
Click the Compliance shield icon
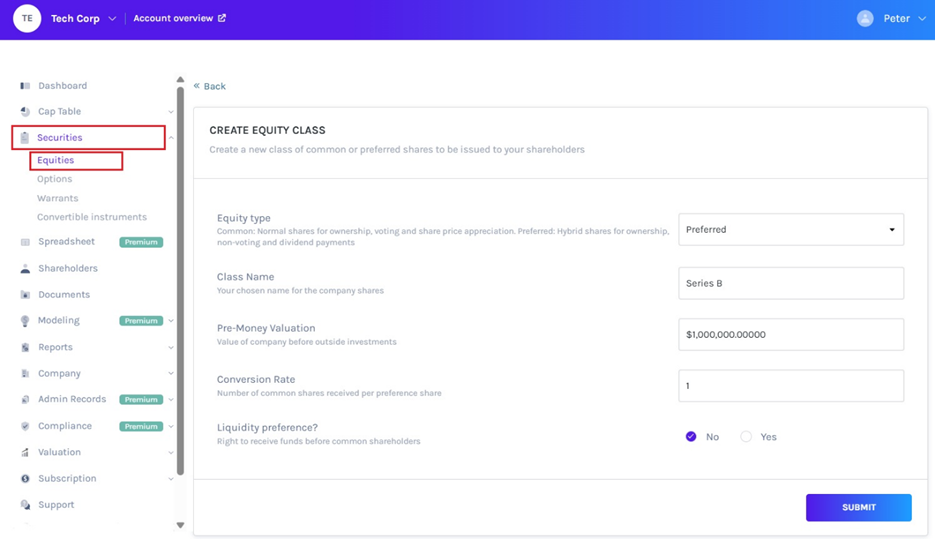pyautogui.click(x=25, y=426)
